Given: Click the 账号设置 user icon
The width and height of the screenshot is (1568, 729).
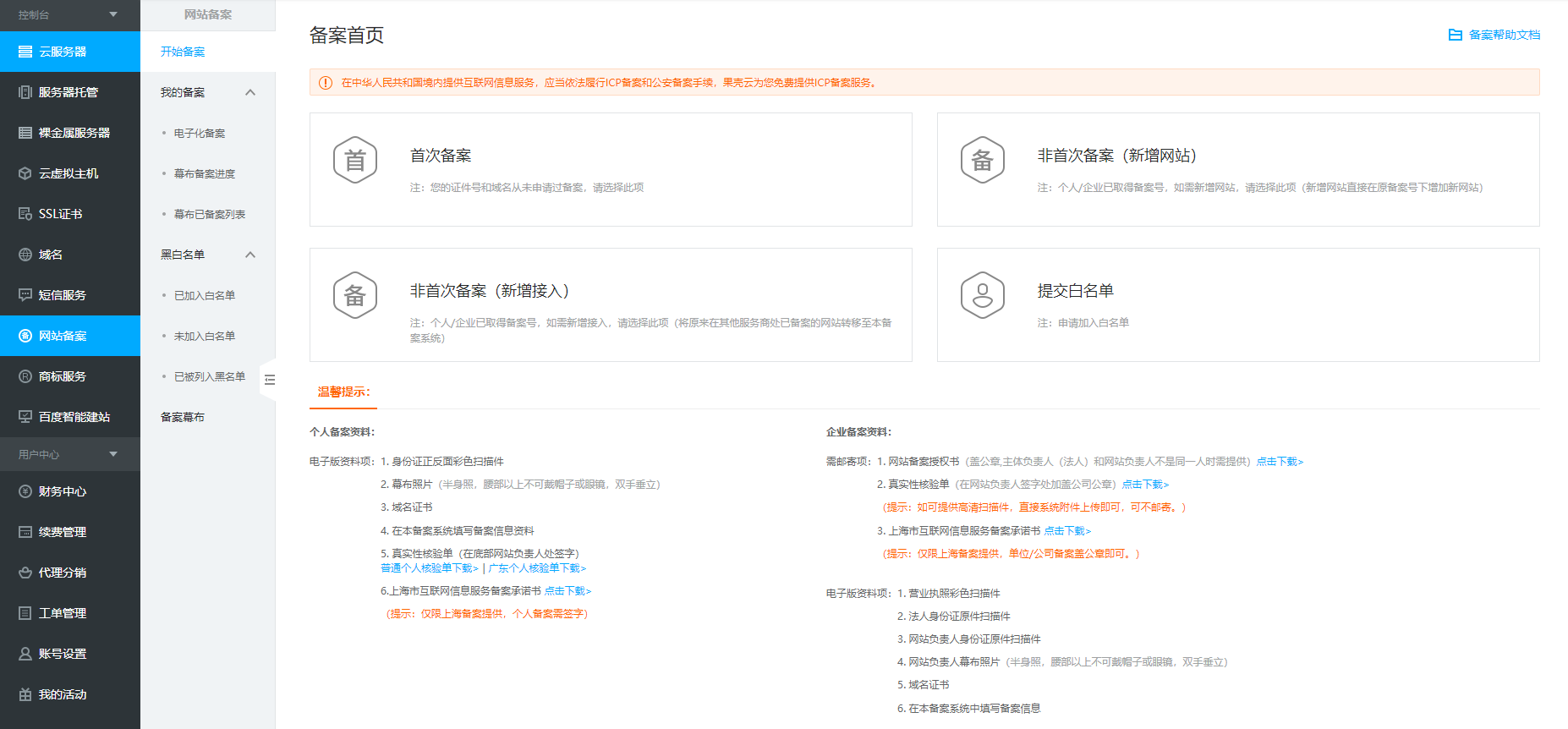Looking at the screenshot, I should click(x=25, y=654).
